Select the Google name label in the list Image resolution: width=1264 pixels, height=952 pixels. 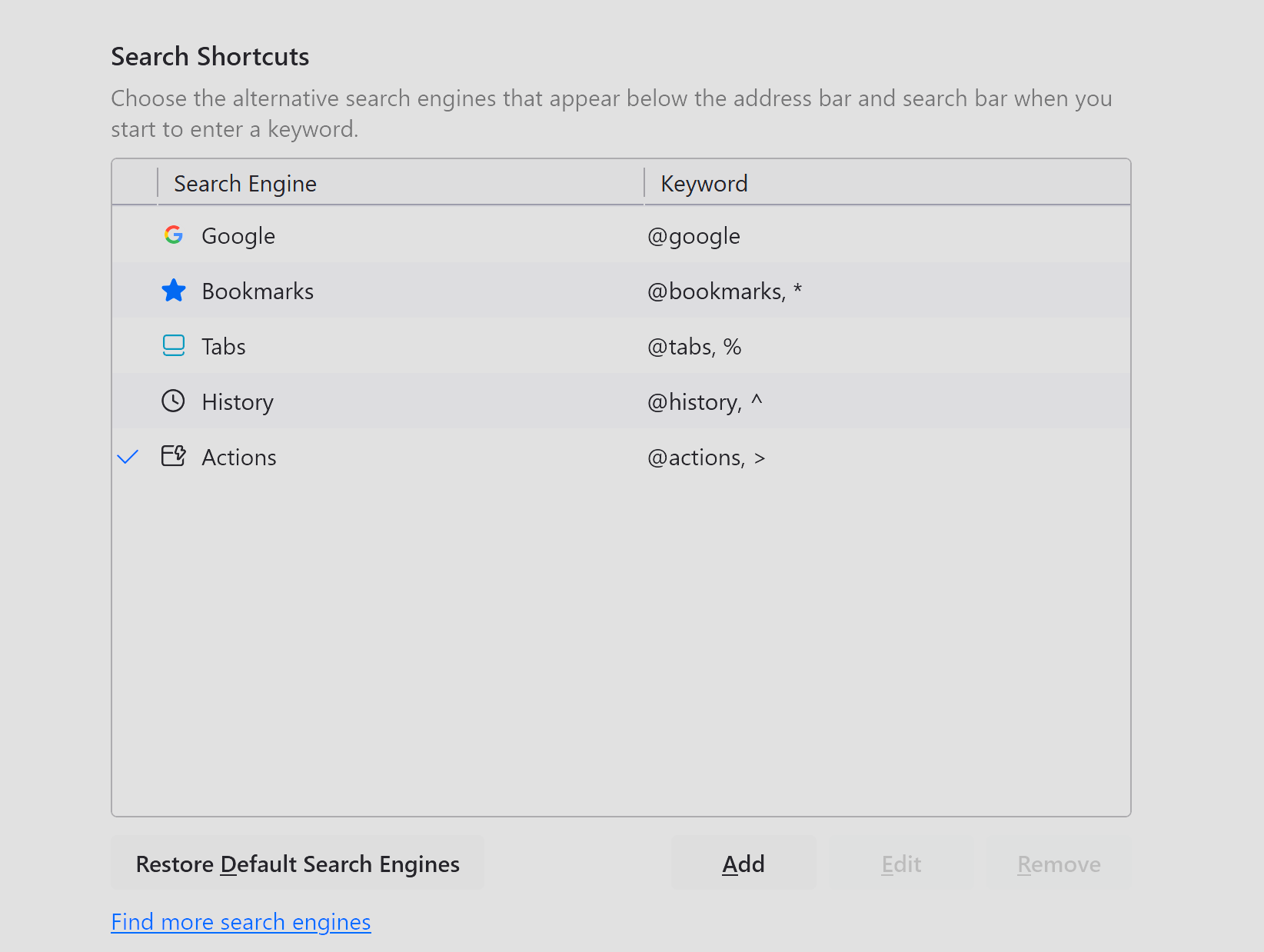pyautogui.click(x=238, y=236)
